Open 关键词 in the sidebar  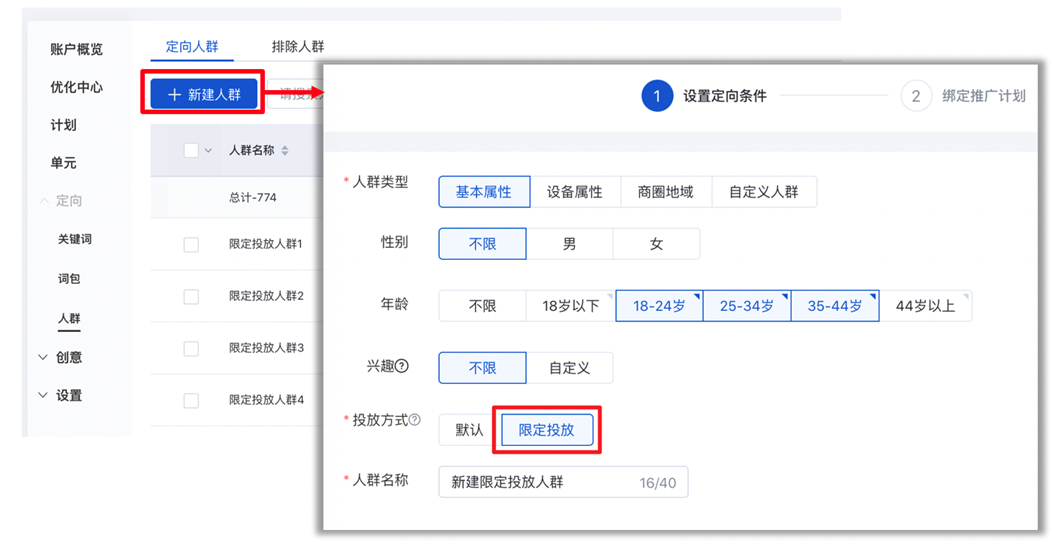(x=74, y=240)
